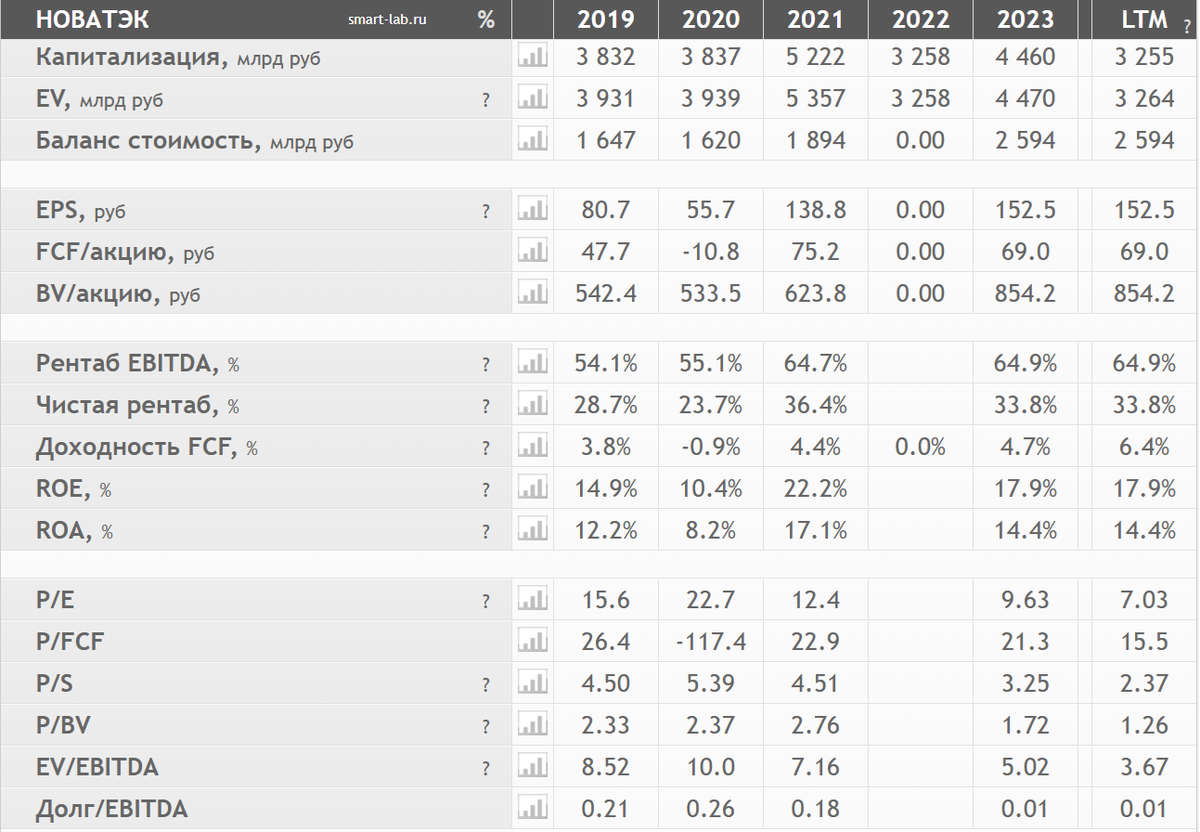Open chart icon for P/E row
Viewport: 1200px width, 832px height.
[x=533, y=601]
